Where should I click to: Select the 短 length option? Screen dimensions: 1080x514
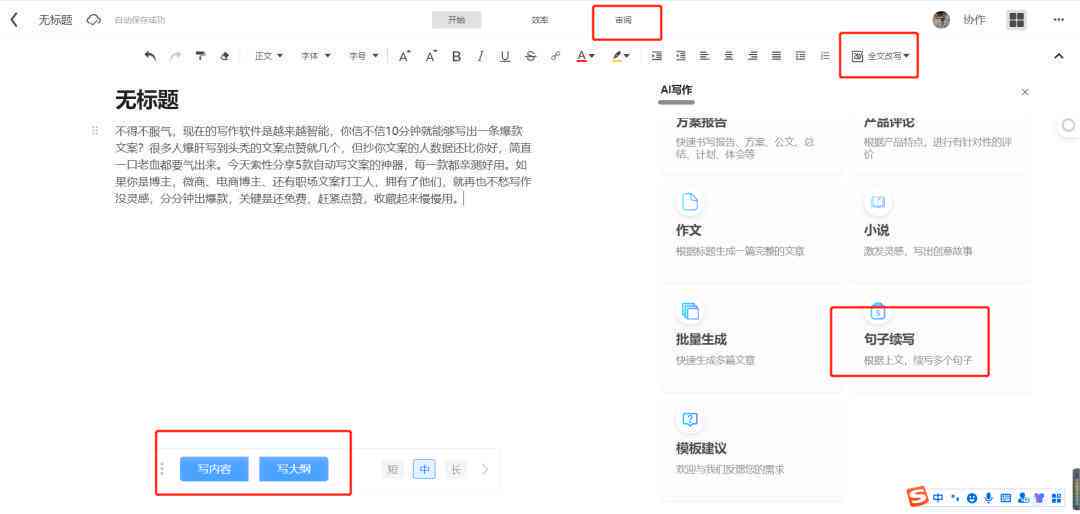[x=393, y=470]
